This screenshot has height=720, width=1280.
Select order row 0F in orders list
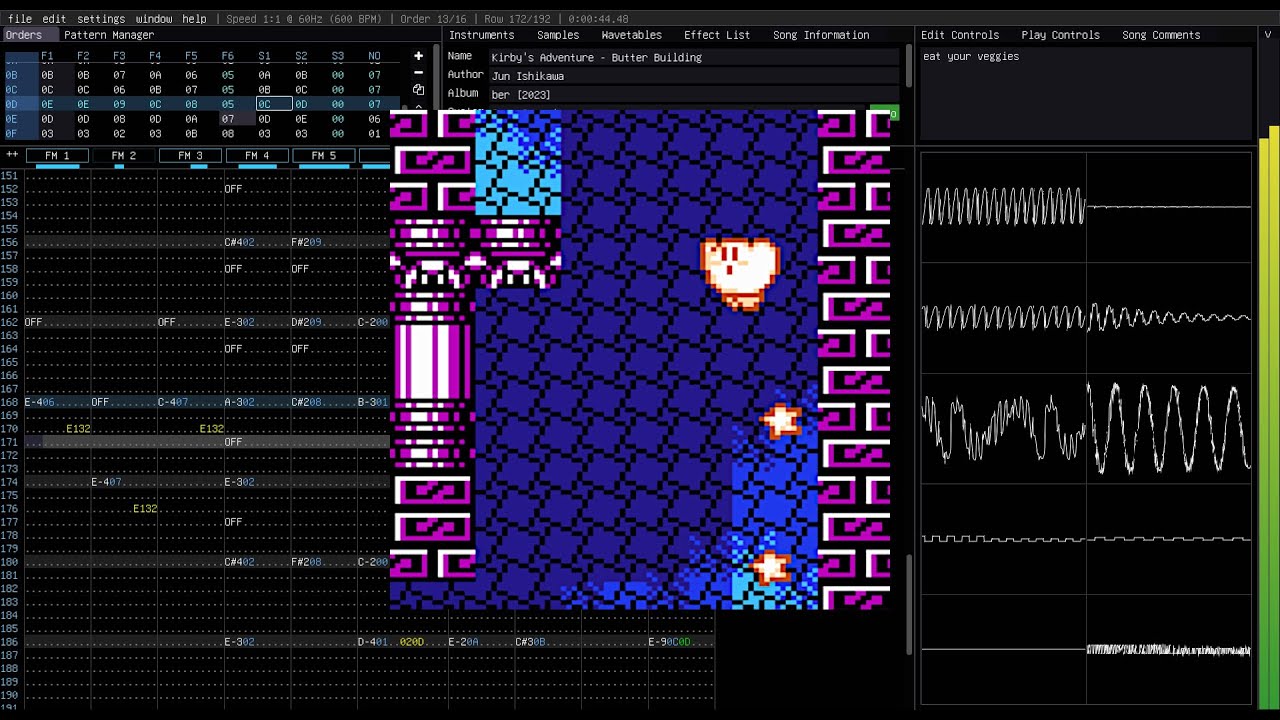click(x=11, y=133)
